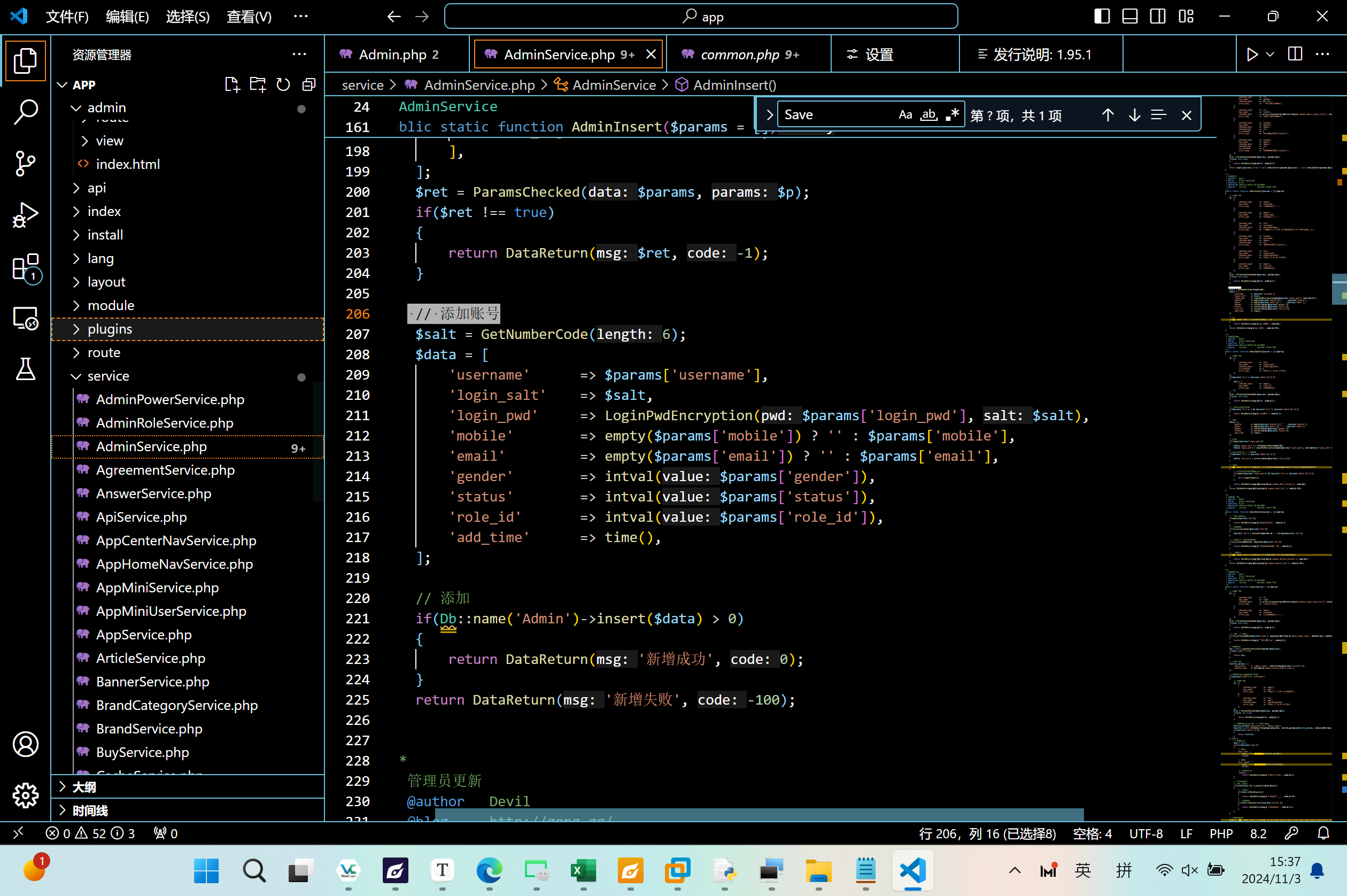Open the Manage gear menu
The image size is (1347, 896).
(x=25, y=795)
